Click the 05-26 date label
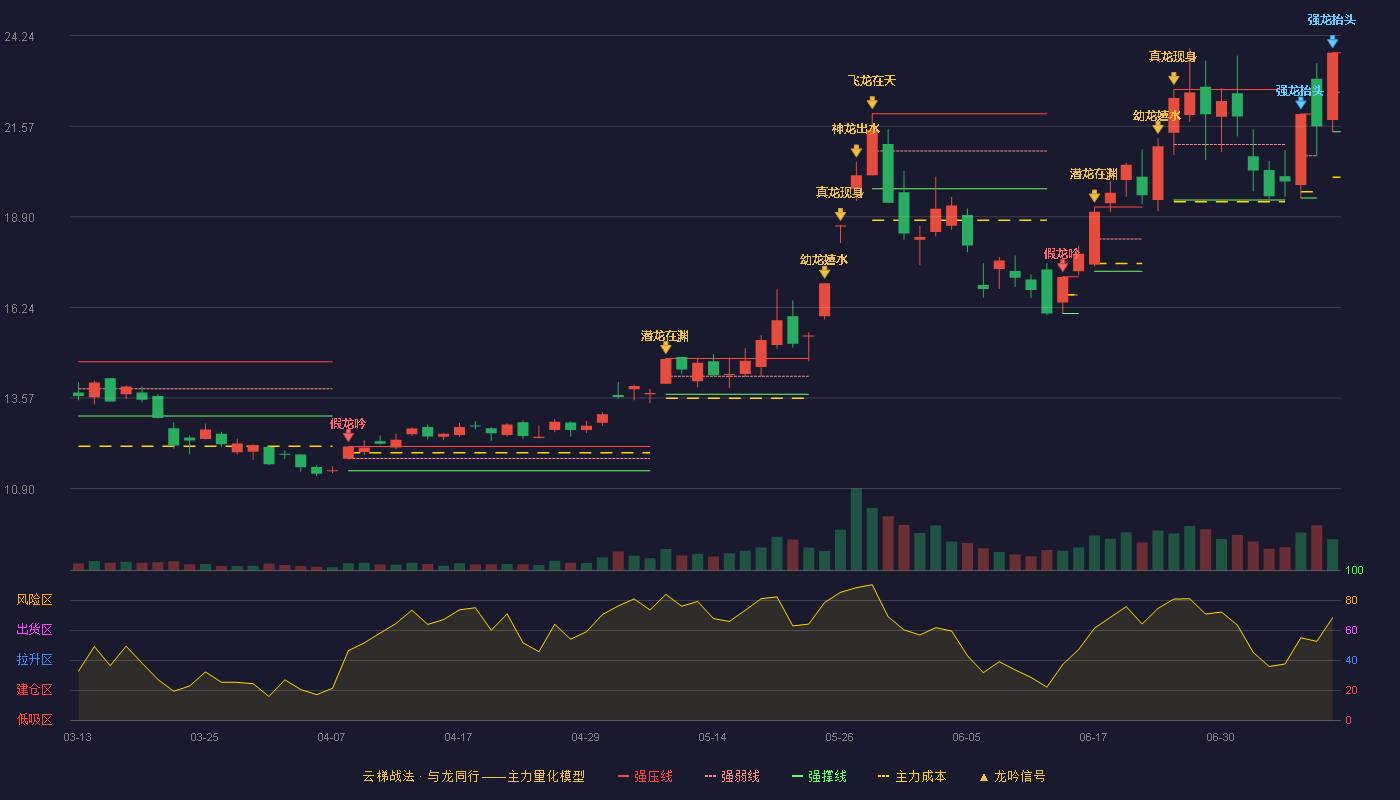This screenshot has height=800, width=1400. pyautogui.click(x=839, y=737)
